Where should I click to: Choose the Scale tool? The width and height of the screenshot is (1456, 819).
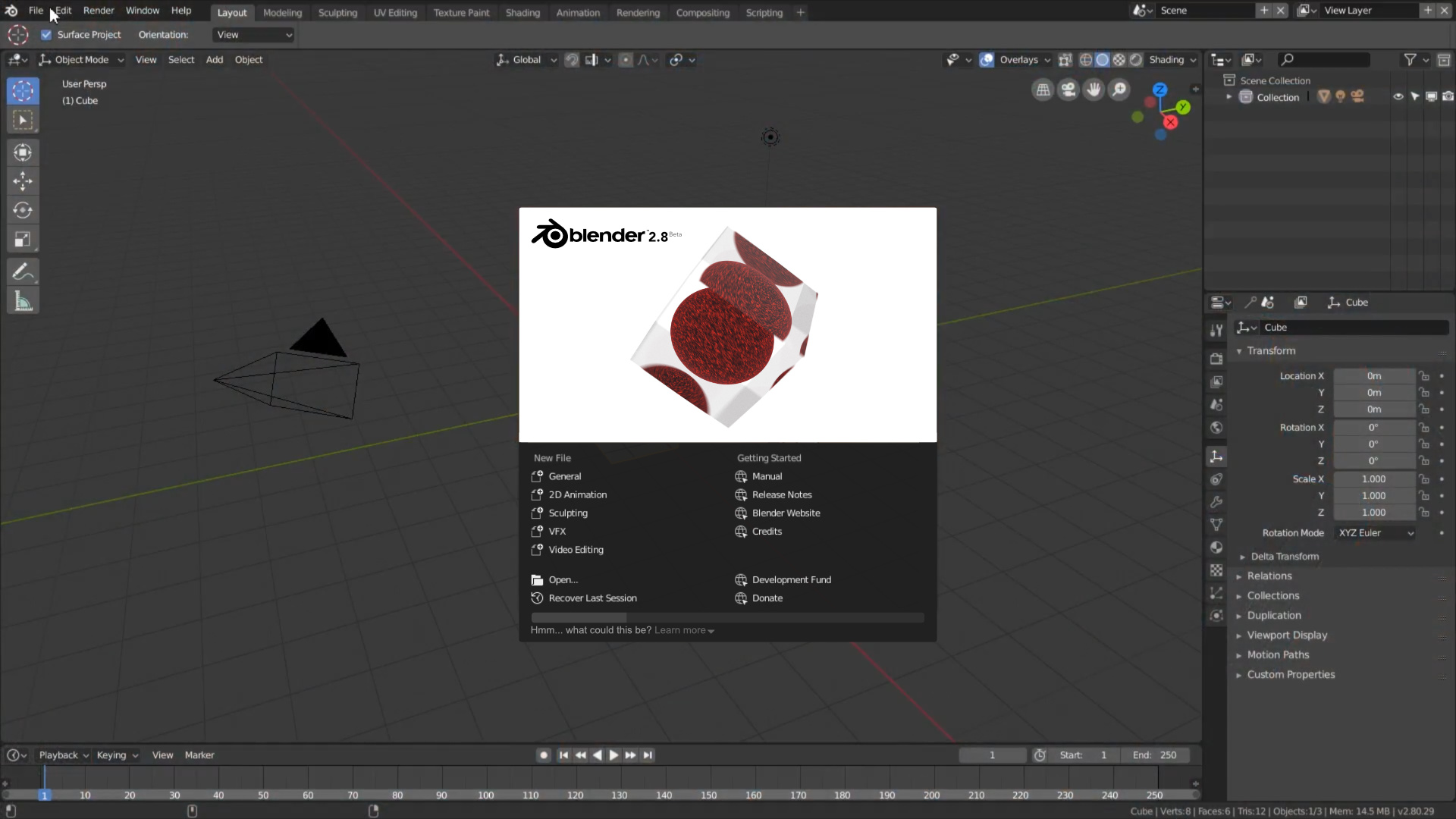tap(23, 240)
